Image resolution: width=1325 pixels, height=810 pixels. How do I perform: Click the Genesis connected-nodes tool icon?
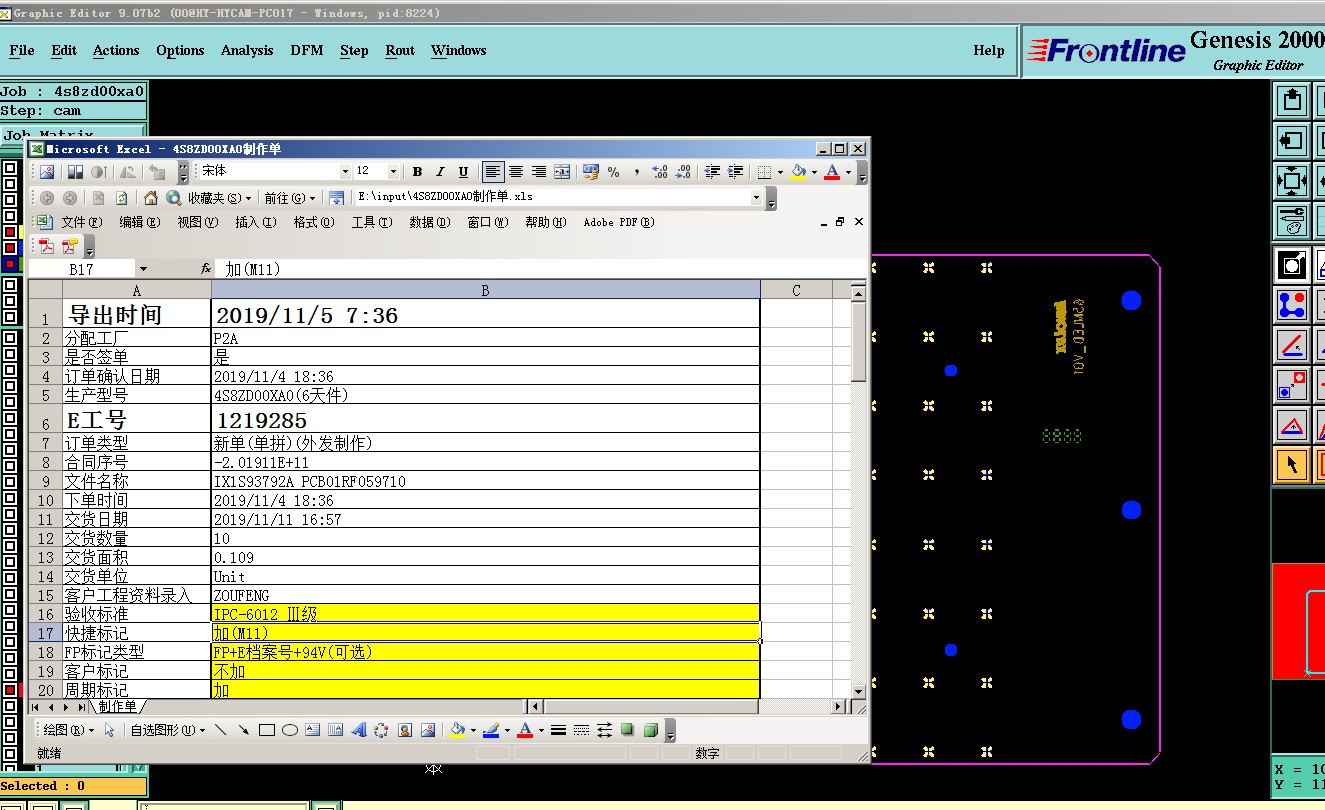pyautogui.click(x=1292, y=305)
